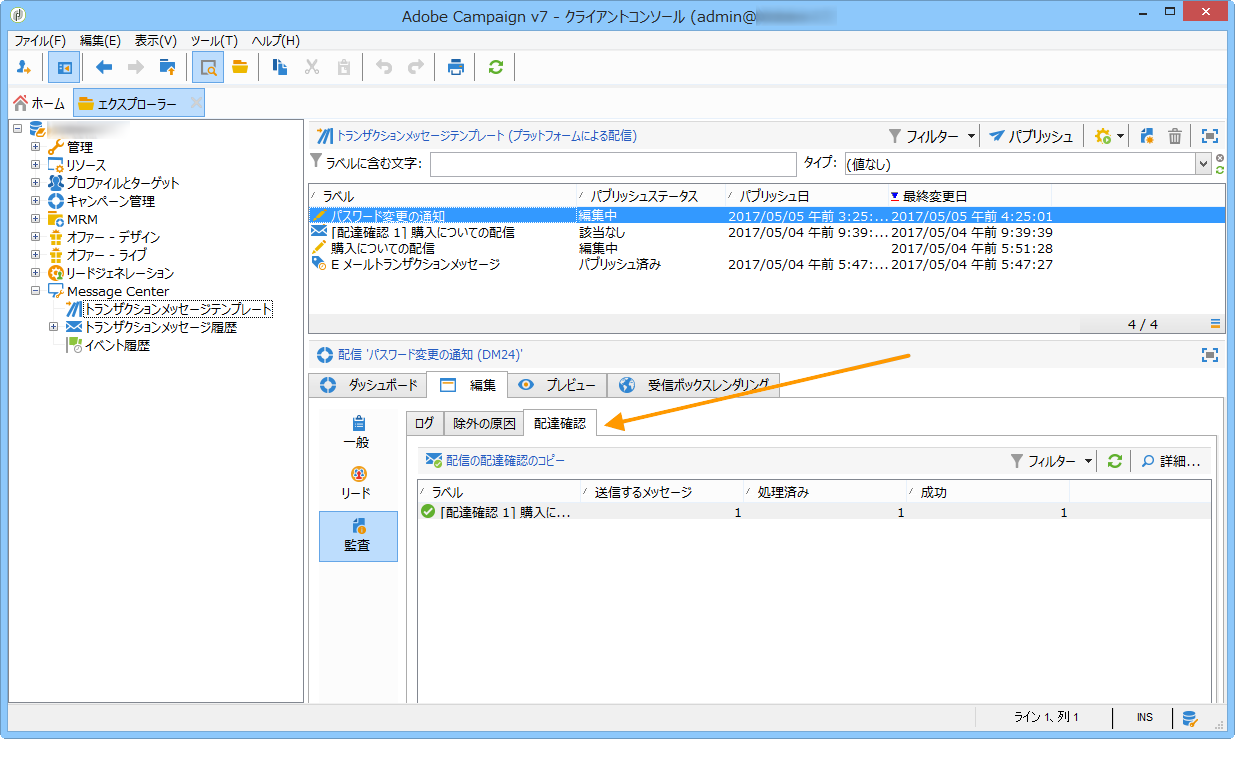Expand the 管理 tree node
This screenshot has width=1250, height=758.
pyautogui.click(x=35, y=147)
